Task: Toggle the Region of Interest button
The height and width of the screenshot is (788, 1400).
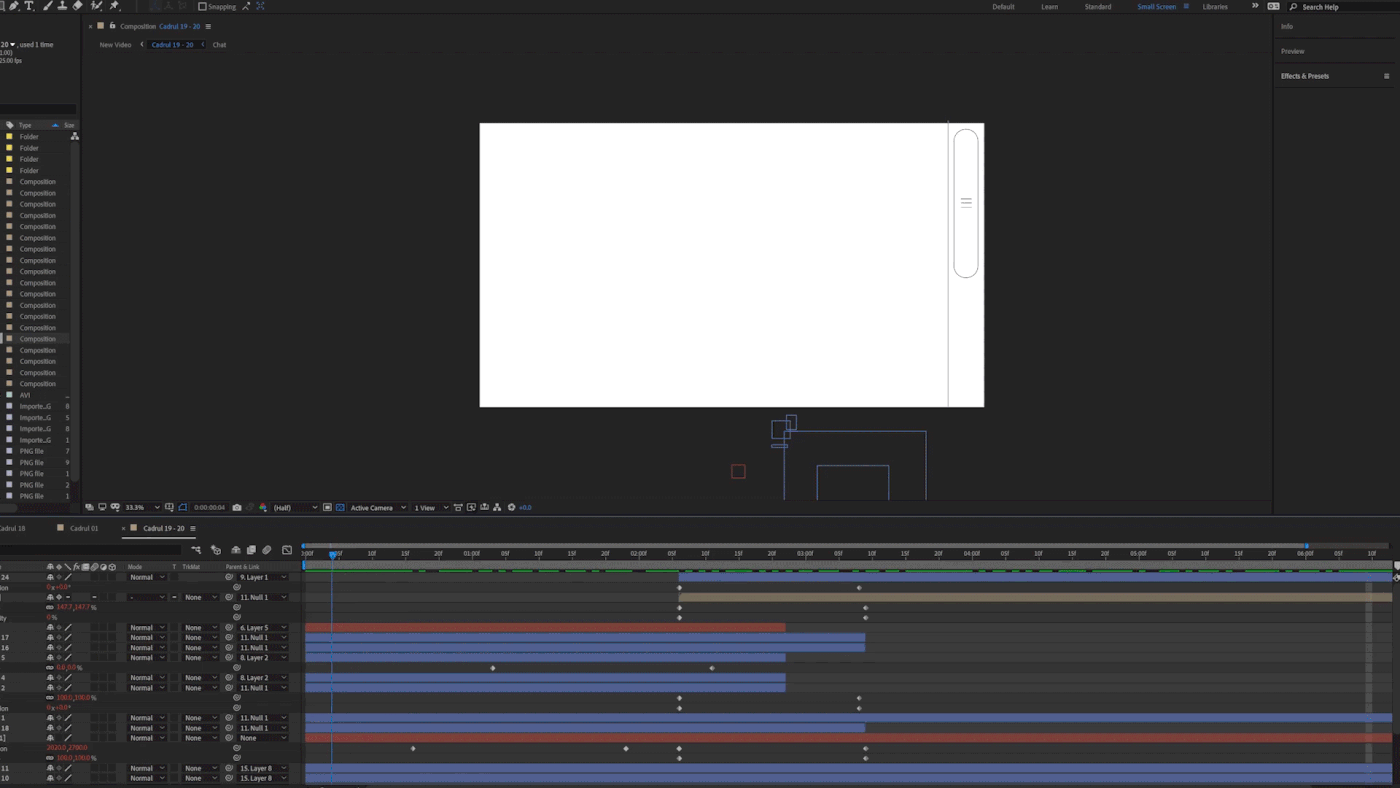Action: pos(327,508)
